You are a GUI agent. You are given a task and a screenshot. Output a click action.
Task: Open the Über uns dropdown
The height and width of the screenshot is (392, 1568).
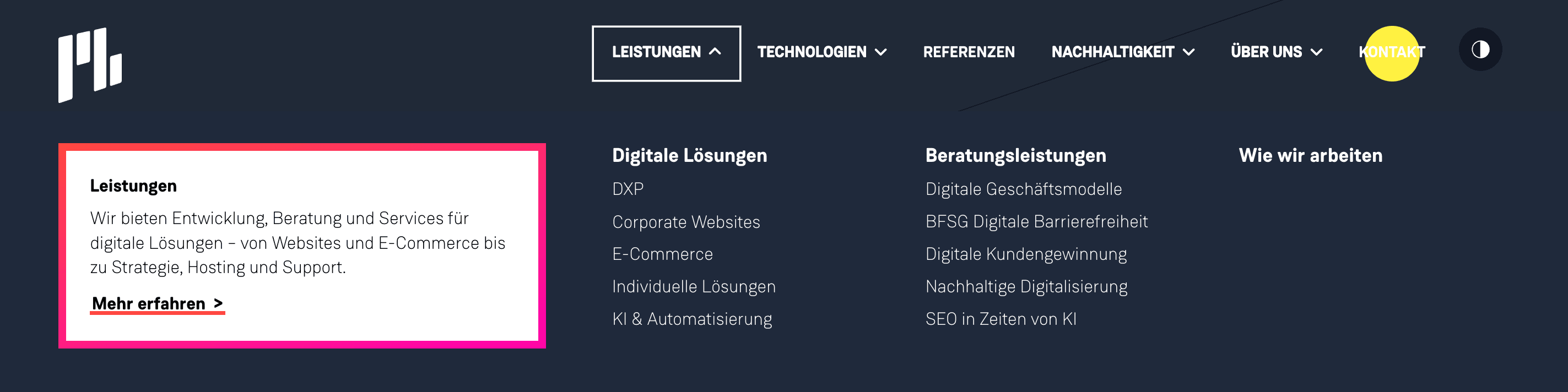tap(1276, 52)
